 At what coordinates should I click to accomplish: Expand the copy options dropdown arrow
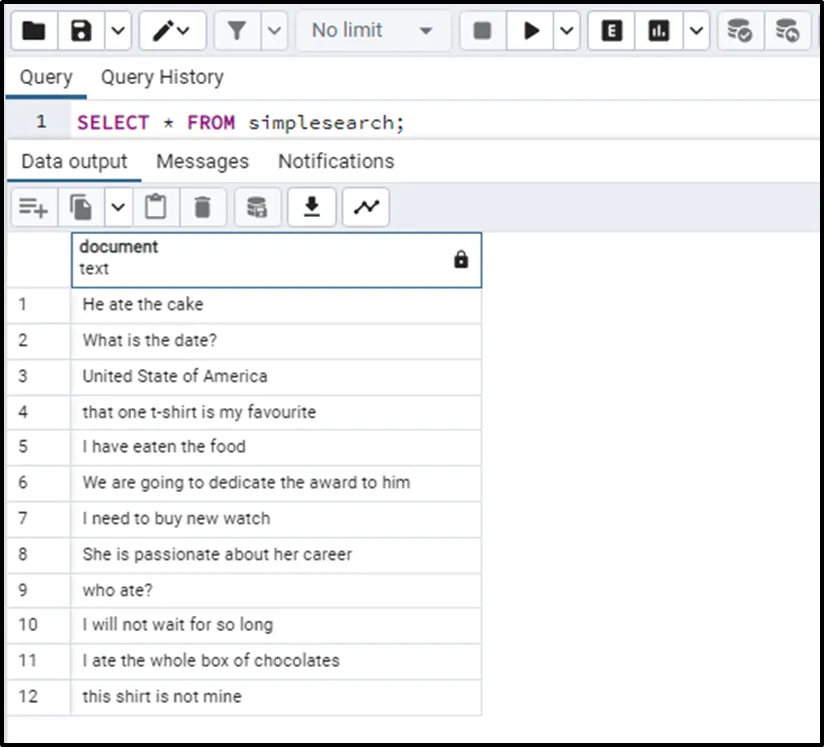tap(118, 207)
